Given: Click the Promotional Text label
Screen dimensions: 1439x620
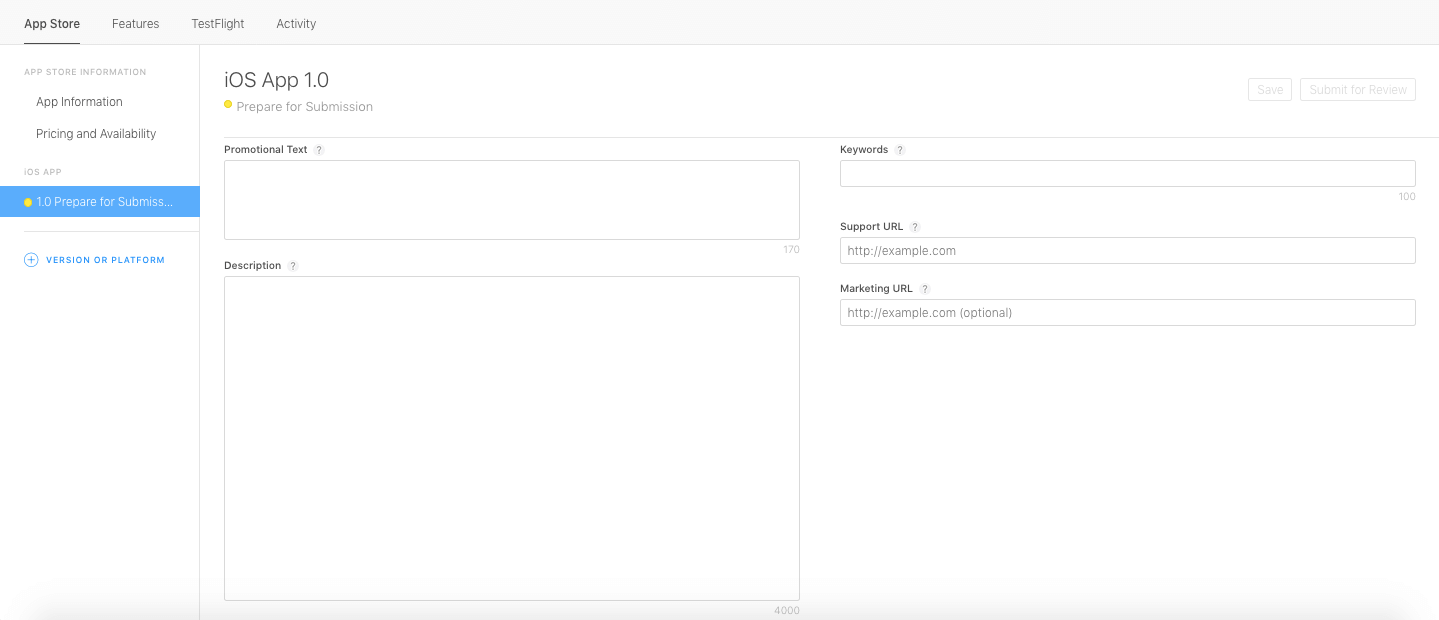Looking at the screenshot, I should pyautogui.click(x=266, y=150).
